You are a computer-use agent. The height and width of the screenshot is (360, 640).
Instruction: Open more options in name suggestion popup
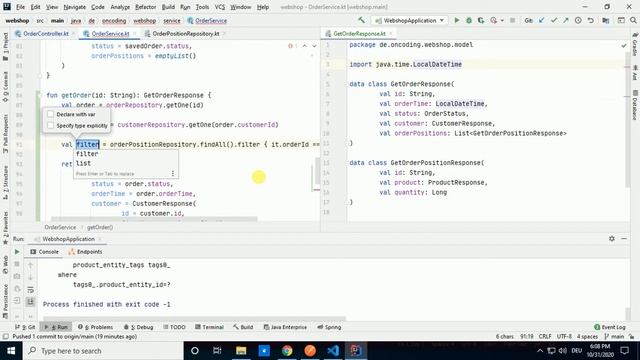click(173, 173)
